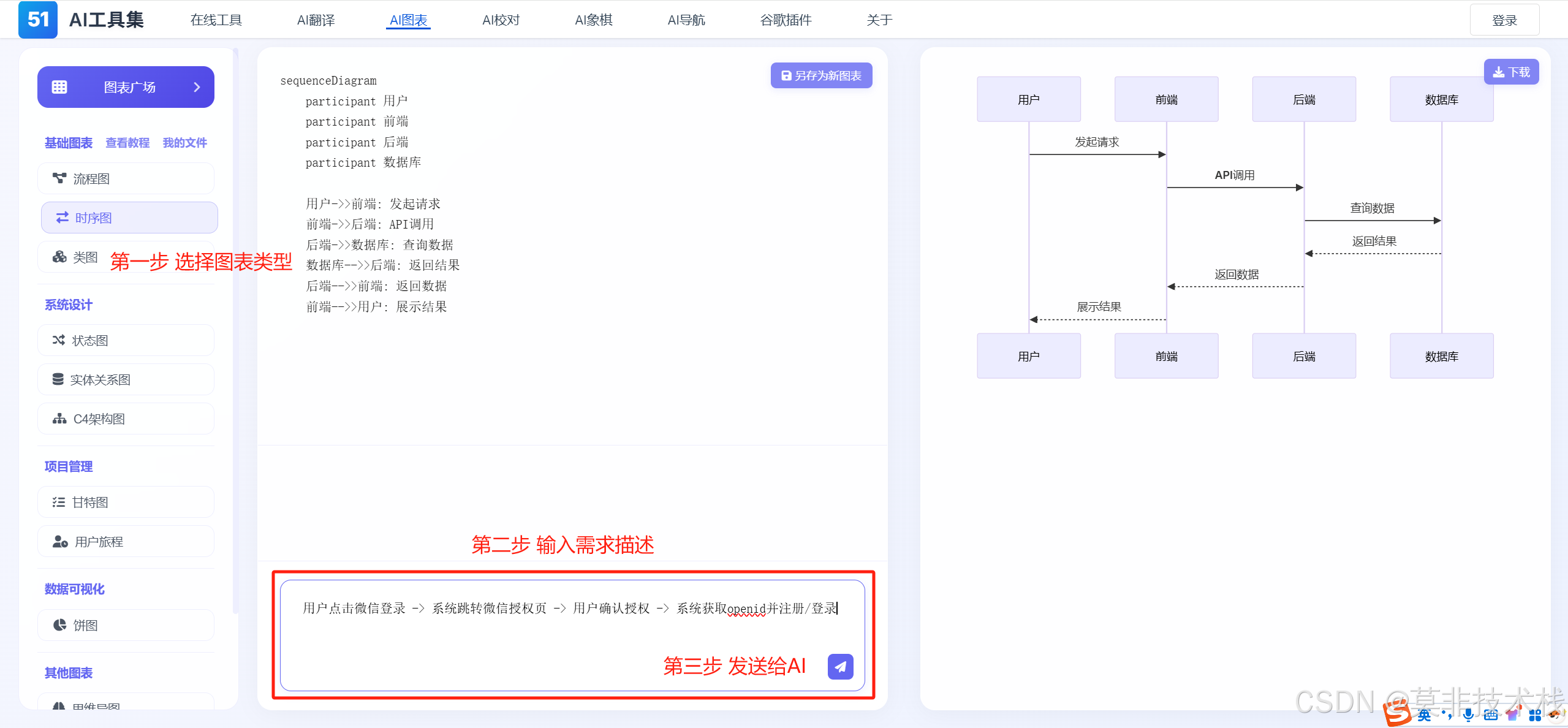The image size is (1568, 728).
Task: Select the 流程图 flowchart icon item
Action: (x=59, y=178)
